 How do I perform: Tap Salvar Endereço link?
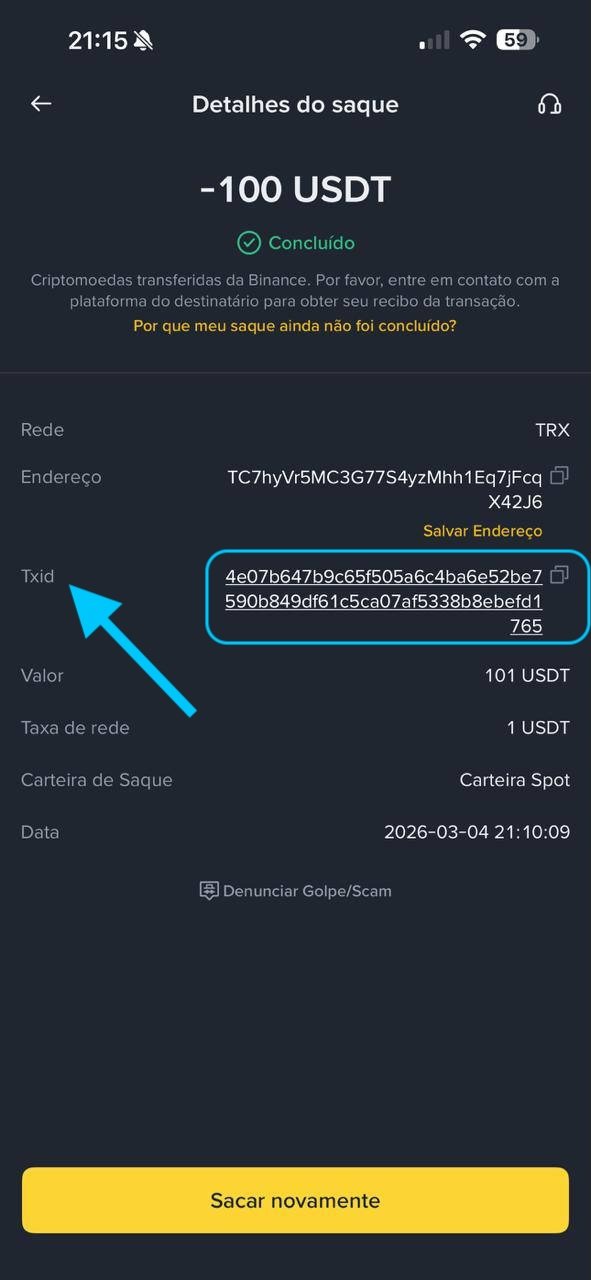[x=482, y=531]
